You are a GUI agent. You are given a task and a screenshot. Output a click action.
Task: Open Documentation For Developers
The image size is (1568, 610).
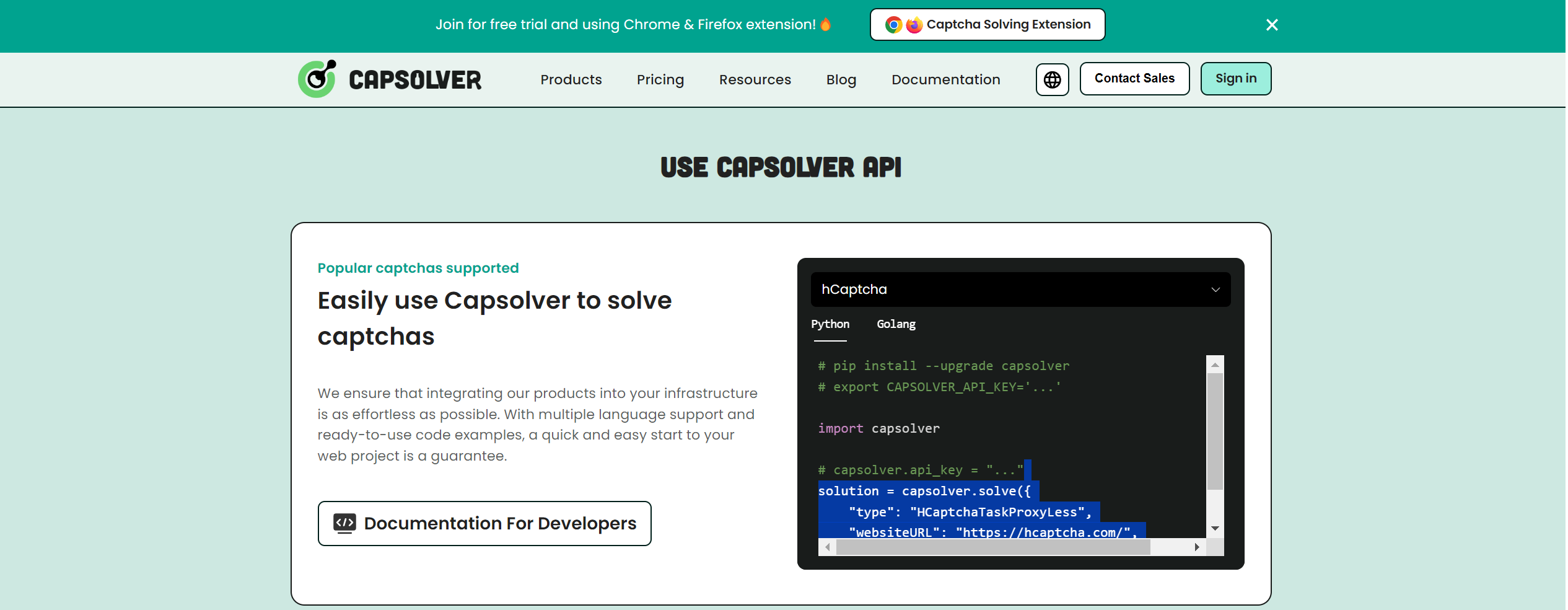(x=484, y=523)
